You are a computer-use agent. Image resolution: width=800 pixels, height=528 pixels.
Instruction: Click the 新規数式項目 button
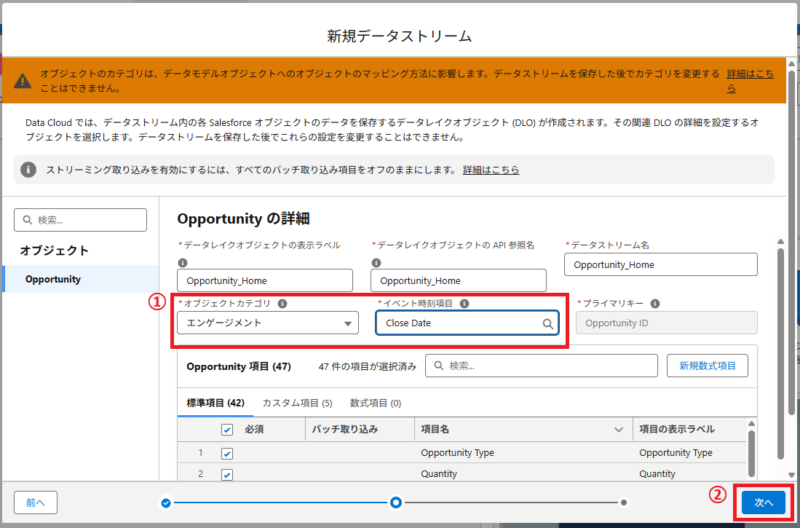(x=707, y=366)
